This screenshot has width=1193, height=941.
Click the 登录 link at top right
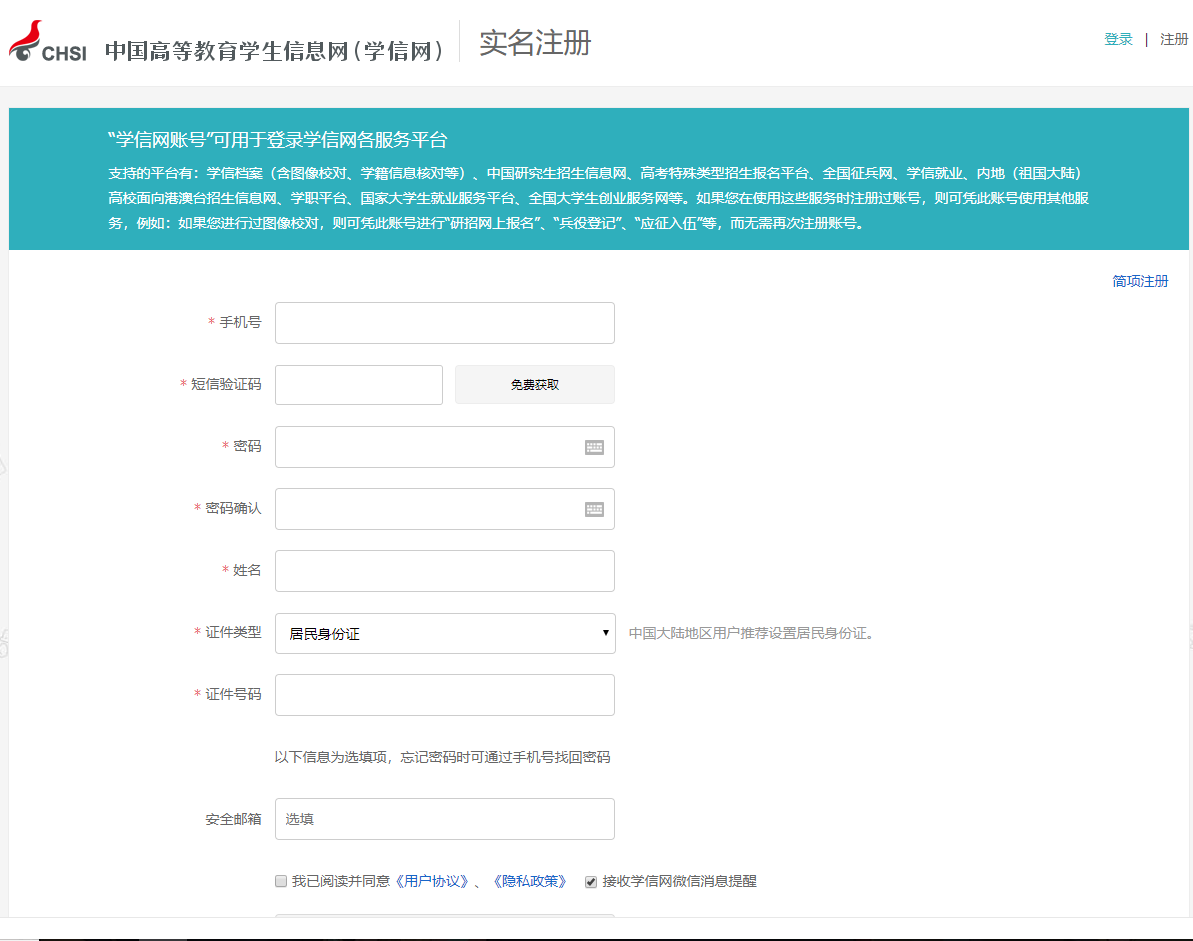pos(1117,39)
